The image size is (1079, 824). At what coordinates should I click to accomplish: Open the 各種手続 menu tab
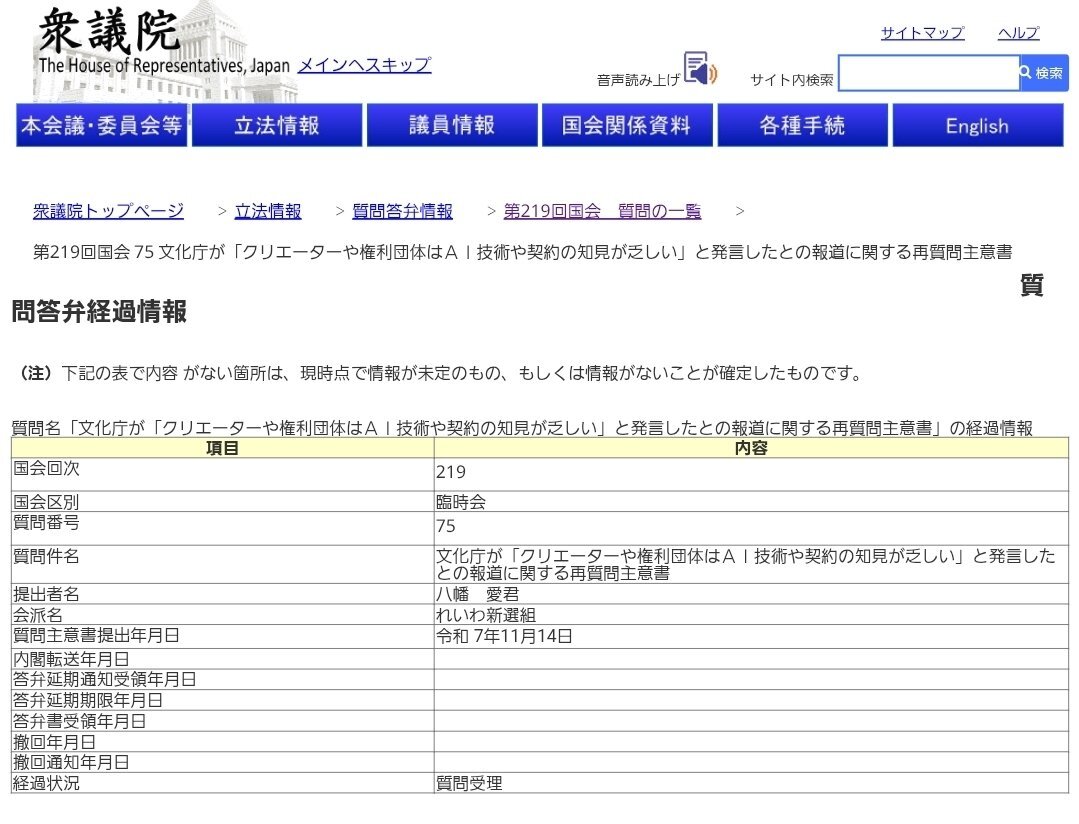(802, 125)
